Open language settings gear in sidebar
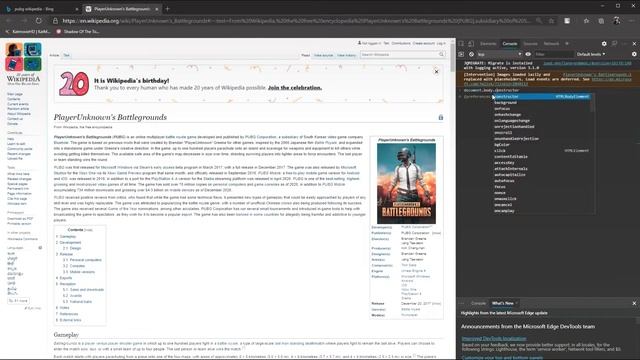This screenshot has height=360, width=640. (40, 248)
